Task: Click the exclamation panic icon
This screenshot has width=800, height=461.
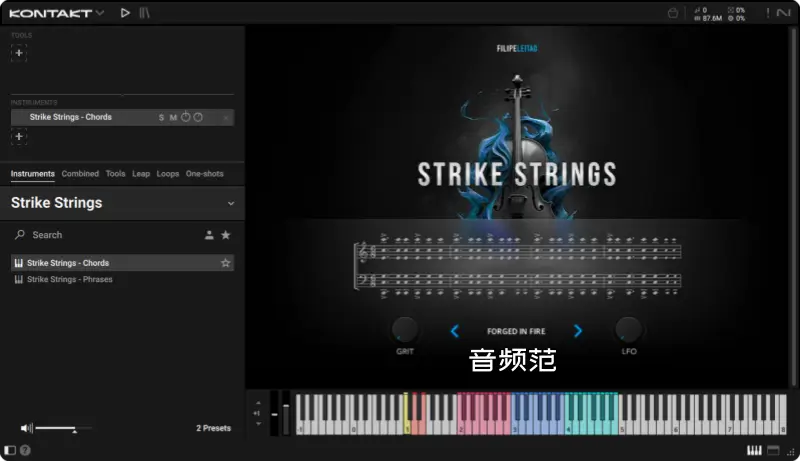Action: [x=768, y=13]
